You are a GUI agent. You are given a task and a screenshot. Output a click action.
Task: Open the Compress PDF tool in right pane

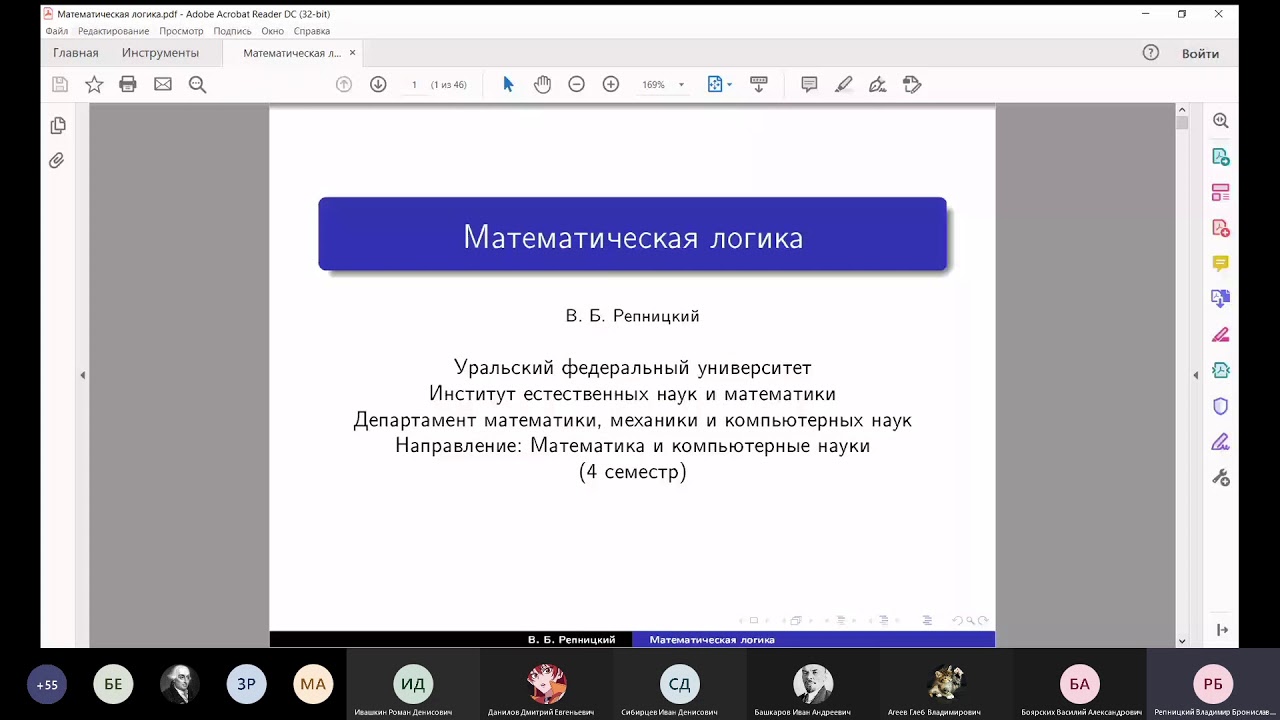(1221, 371)
